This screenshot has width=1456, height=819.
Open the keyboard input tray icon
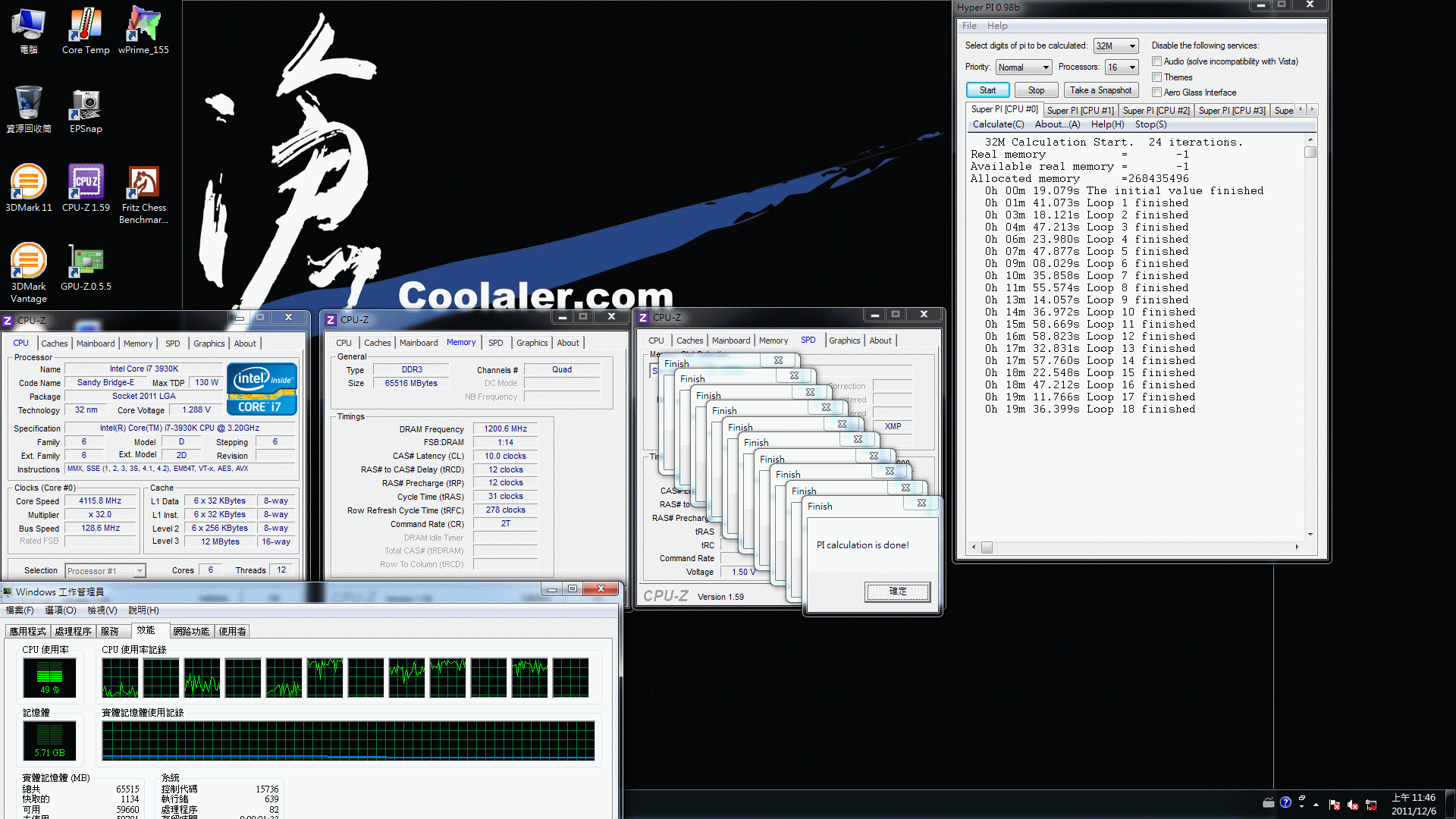click(1269, 802)
